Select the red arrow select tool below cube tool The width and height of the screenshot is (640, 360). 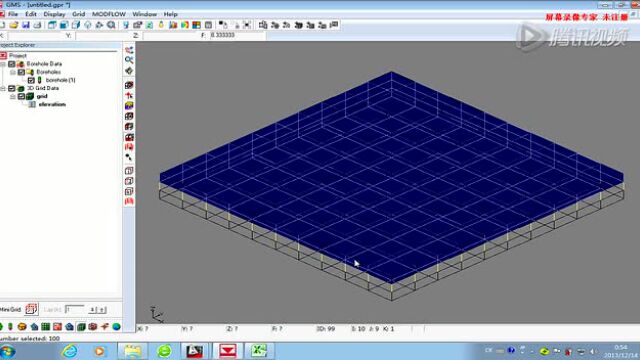(x=129, y=96)
